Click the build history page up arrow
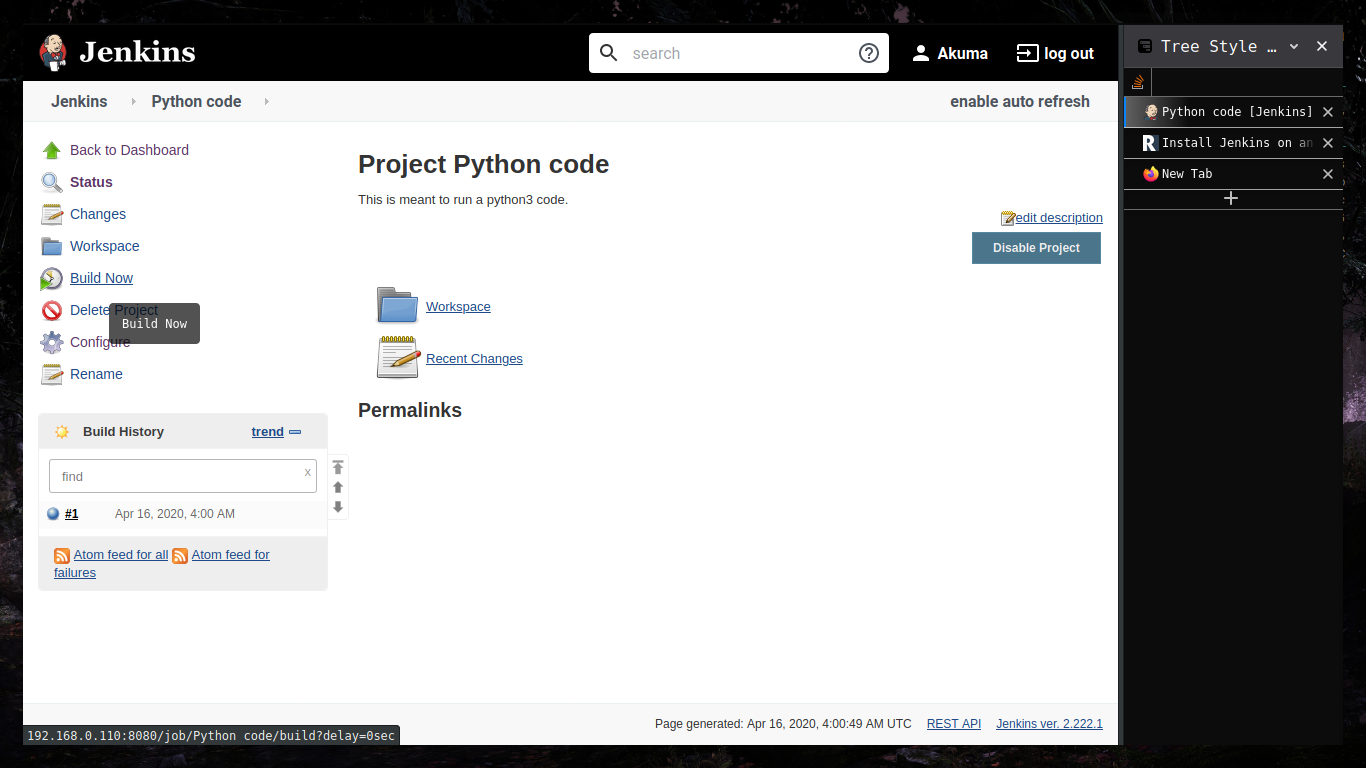 pos(338,487)
